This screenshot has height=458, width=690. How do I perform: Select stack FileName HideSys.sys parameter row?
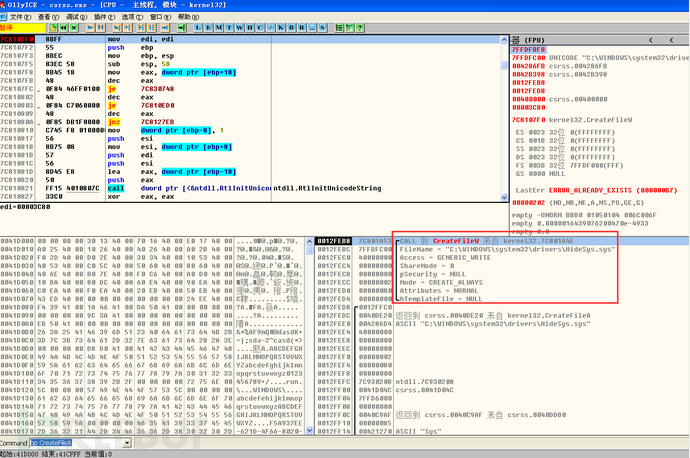[x=503, y=249]
